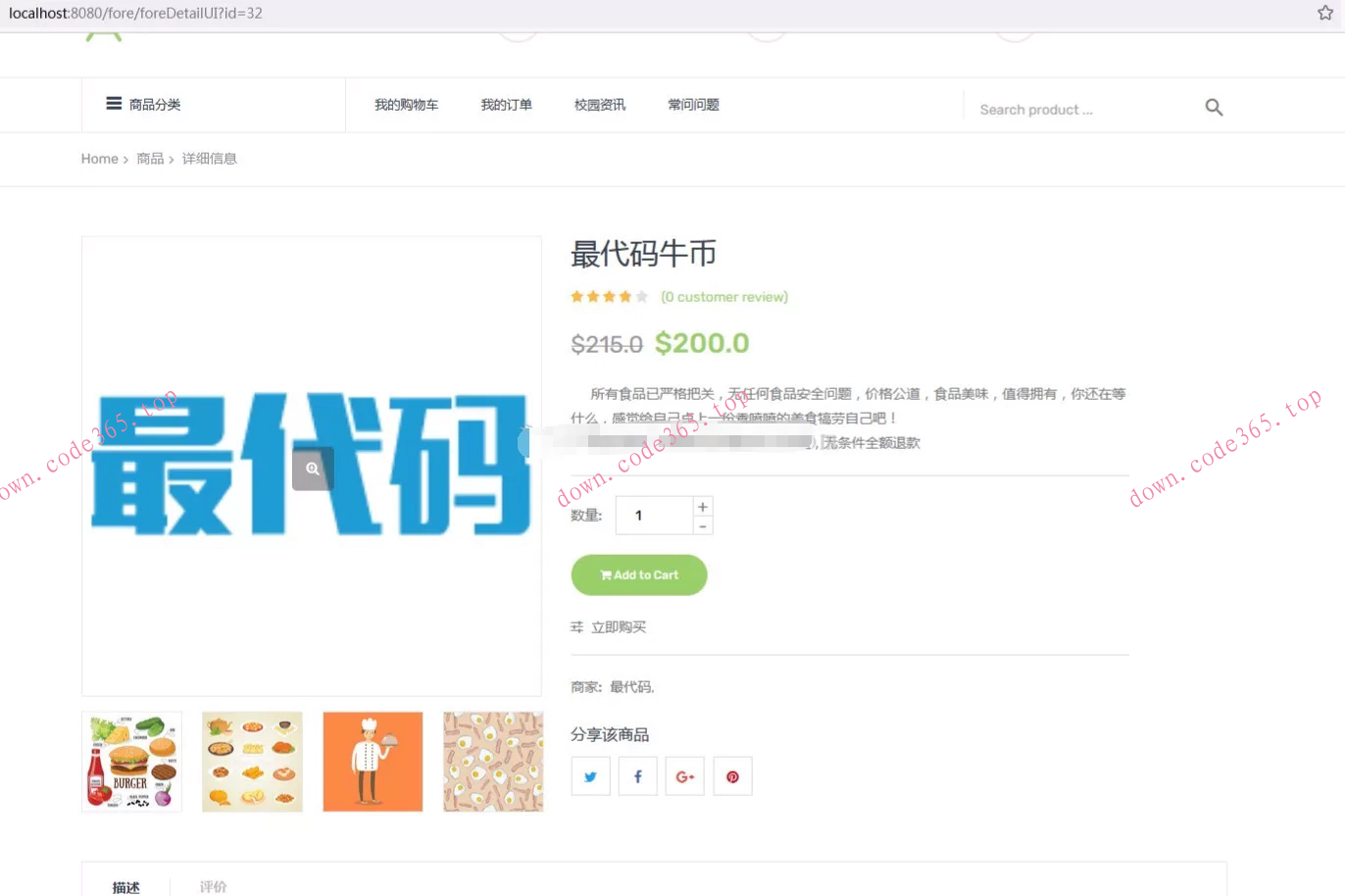Share the product on Google+
Screen dimensions: 1345x896
pyautogui.click(x=684, y=775)
